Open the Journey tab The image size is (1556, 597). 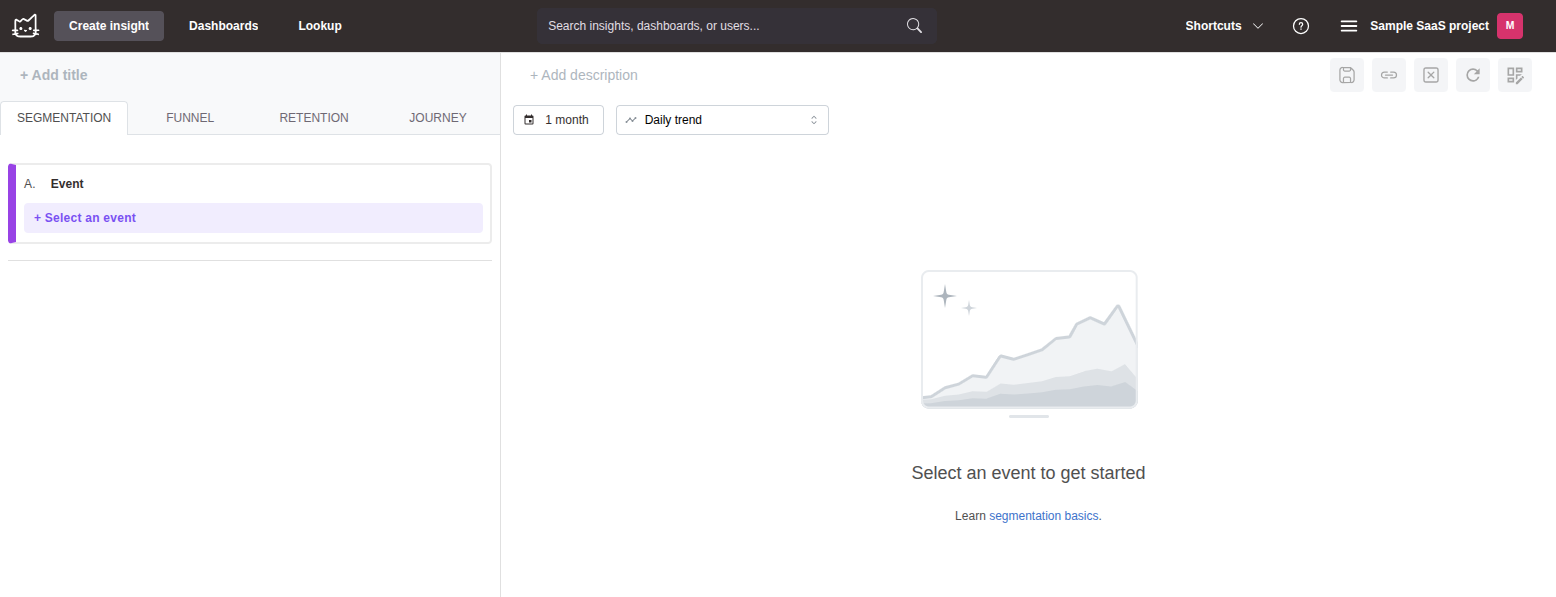pos(438,118)
